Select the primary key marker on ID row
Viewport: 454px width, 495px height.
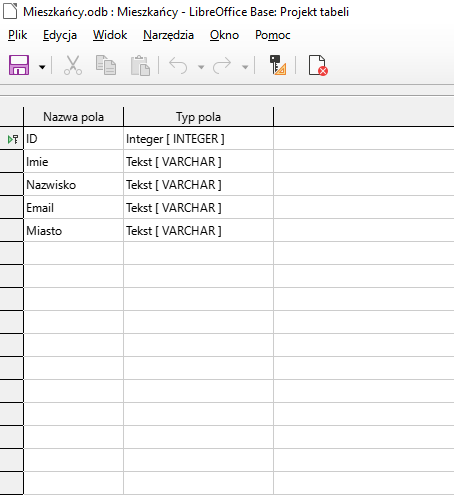(x=12, y=139)
